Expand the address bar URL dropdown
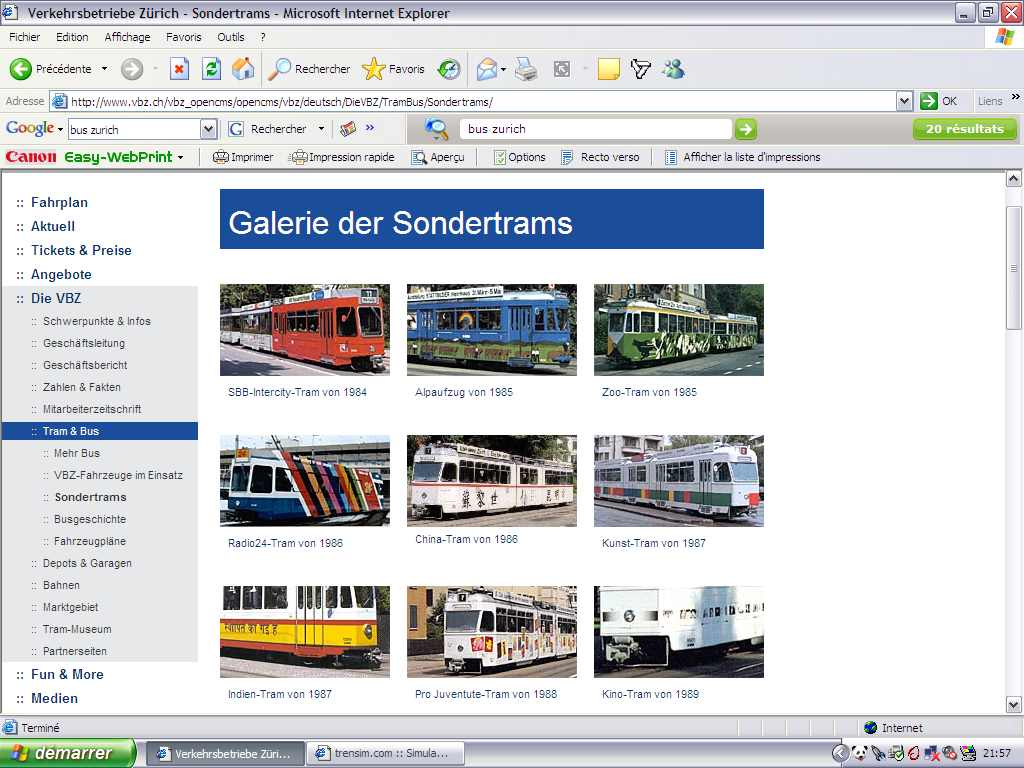Screen dimensions: 1024x768 (x=904, y=101)
